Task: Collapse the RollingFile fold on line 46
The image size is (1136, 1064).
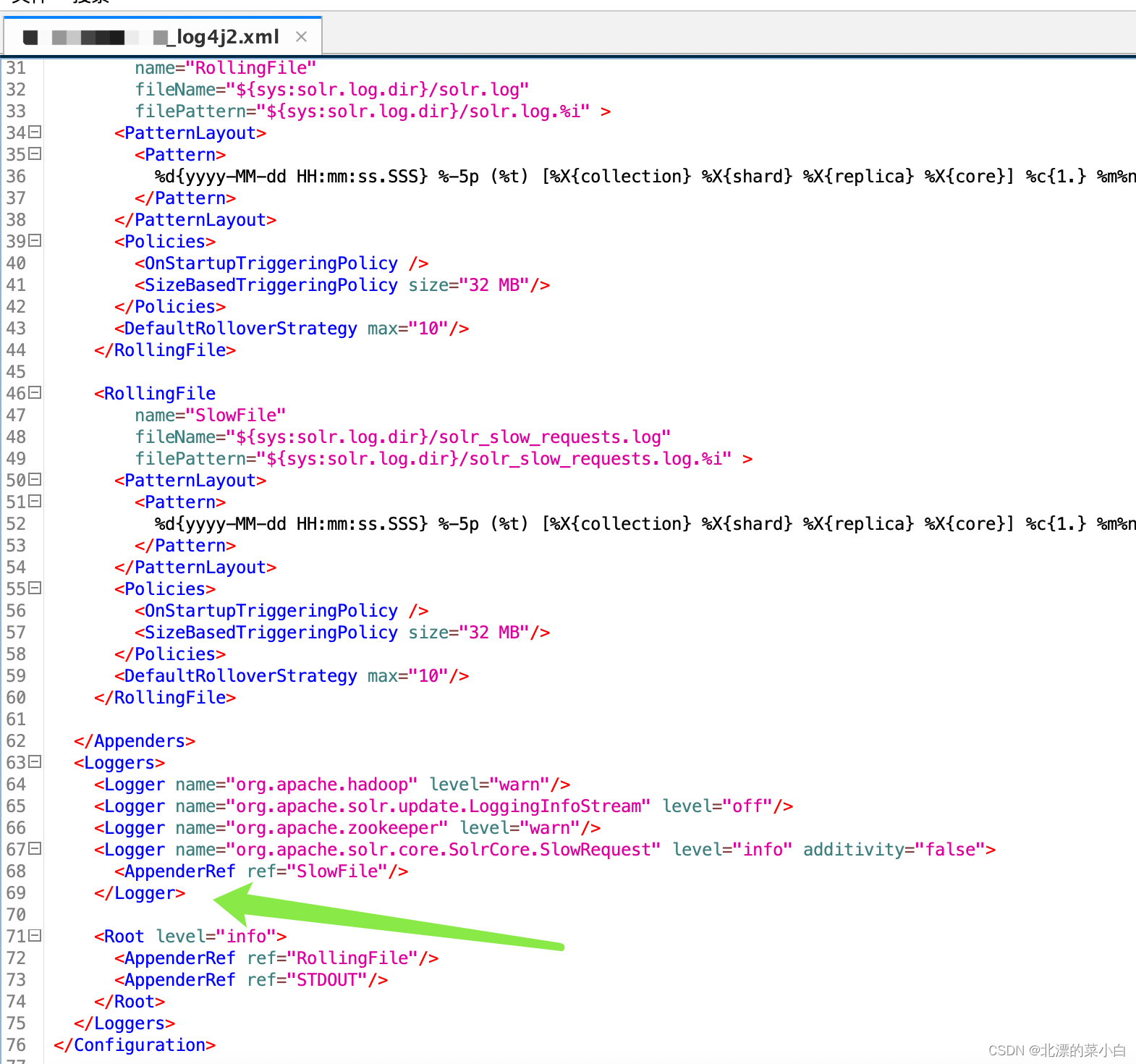Action: point(35,392)
